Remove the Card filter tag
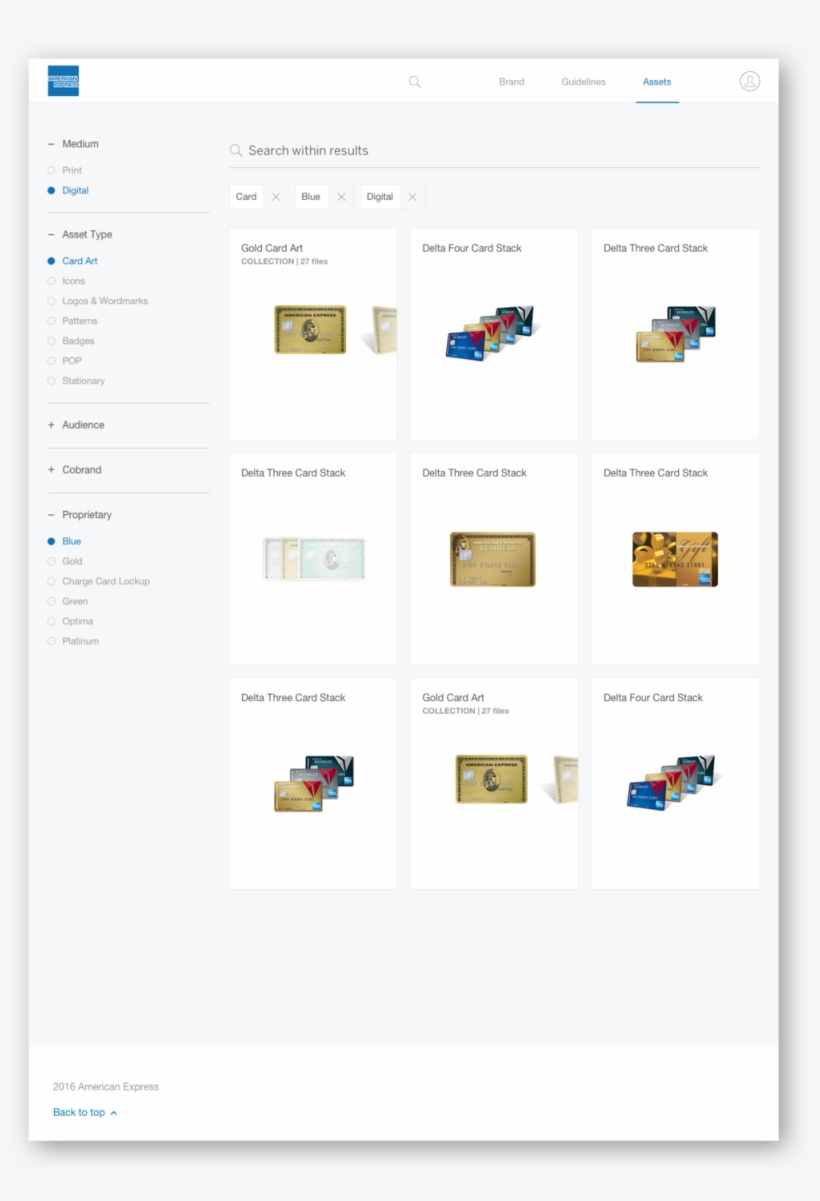 click(276, 197)
